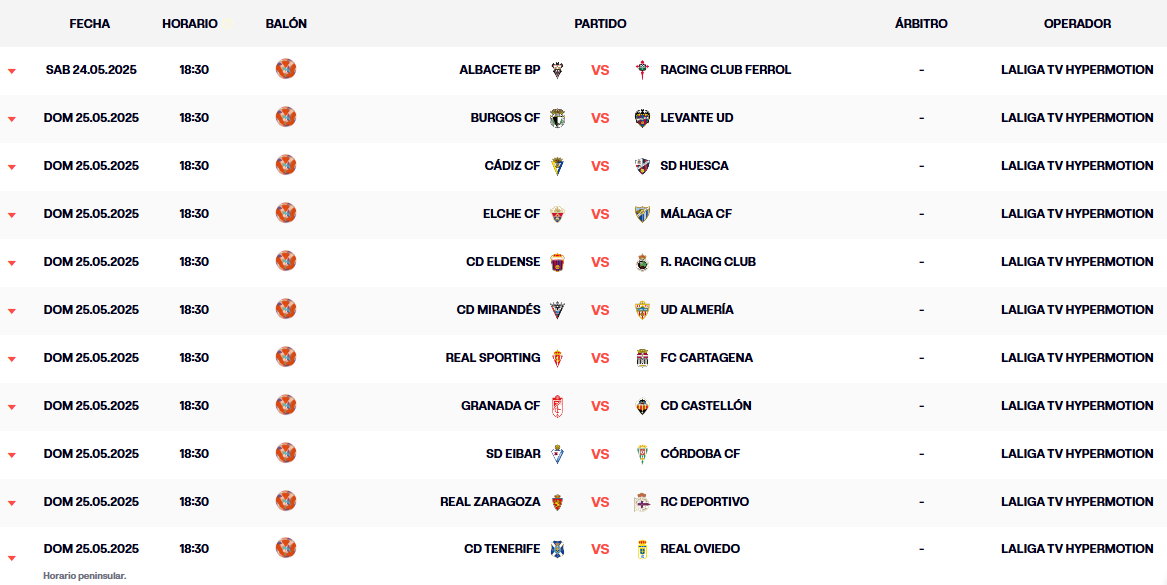Click LALIGA TV HYPERMOTION for Cádiz CF match

point(1077,166)
